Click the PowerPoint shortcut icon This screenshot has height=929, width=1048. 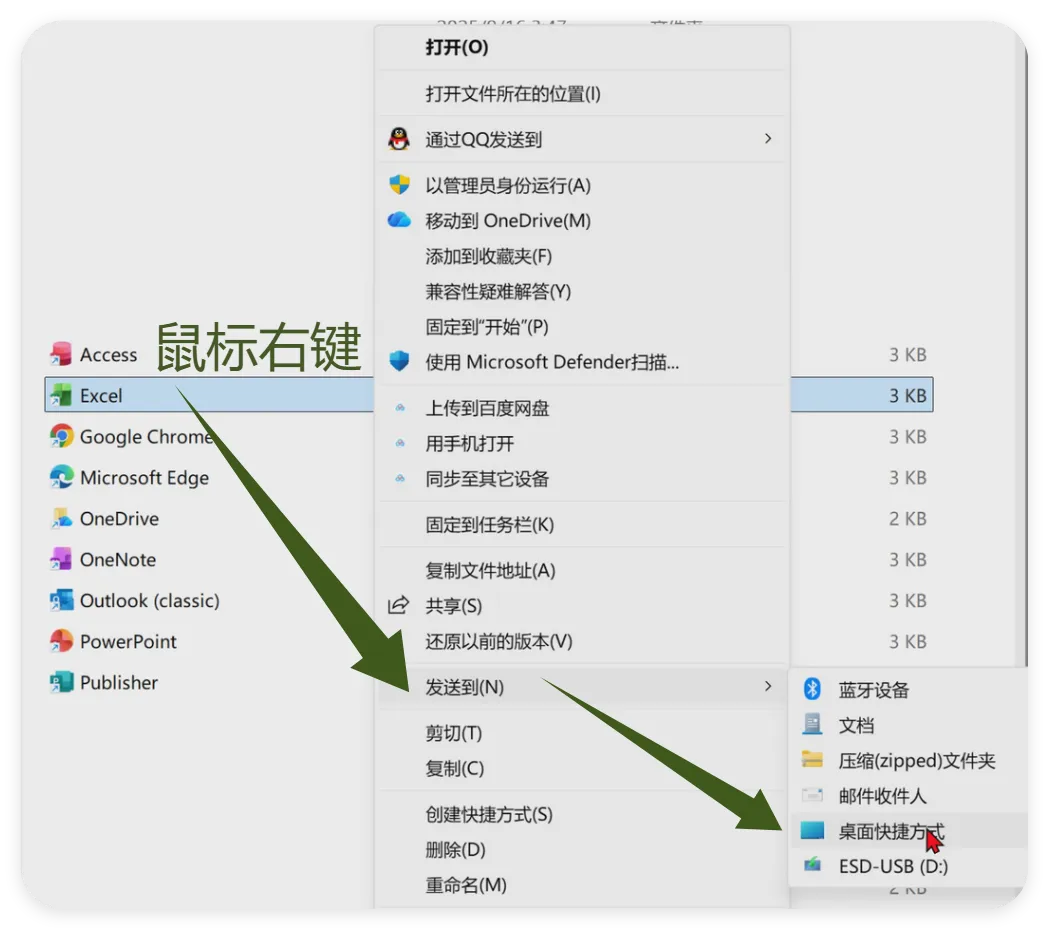pyautogui.click(x=61, y=641)
